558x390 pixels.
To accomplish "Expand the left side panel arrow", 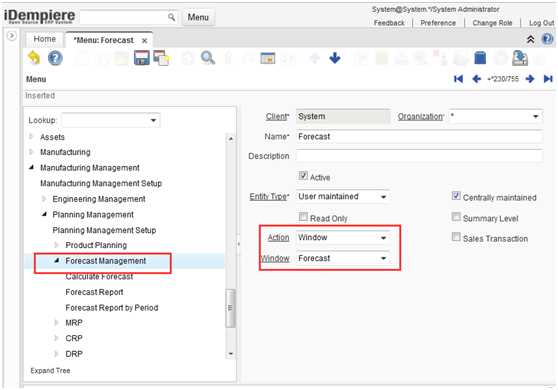I will tap(12, 36).
